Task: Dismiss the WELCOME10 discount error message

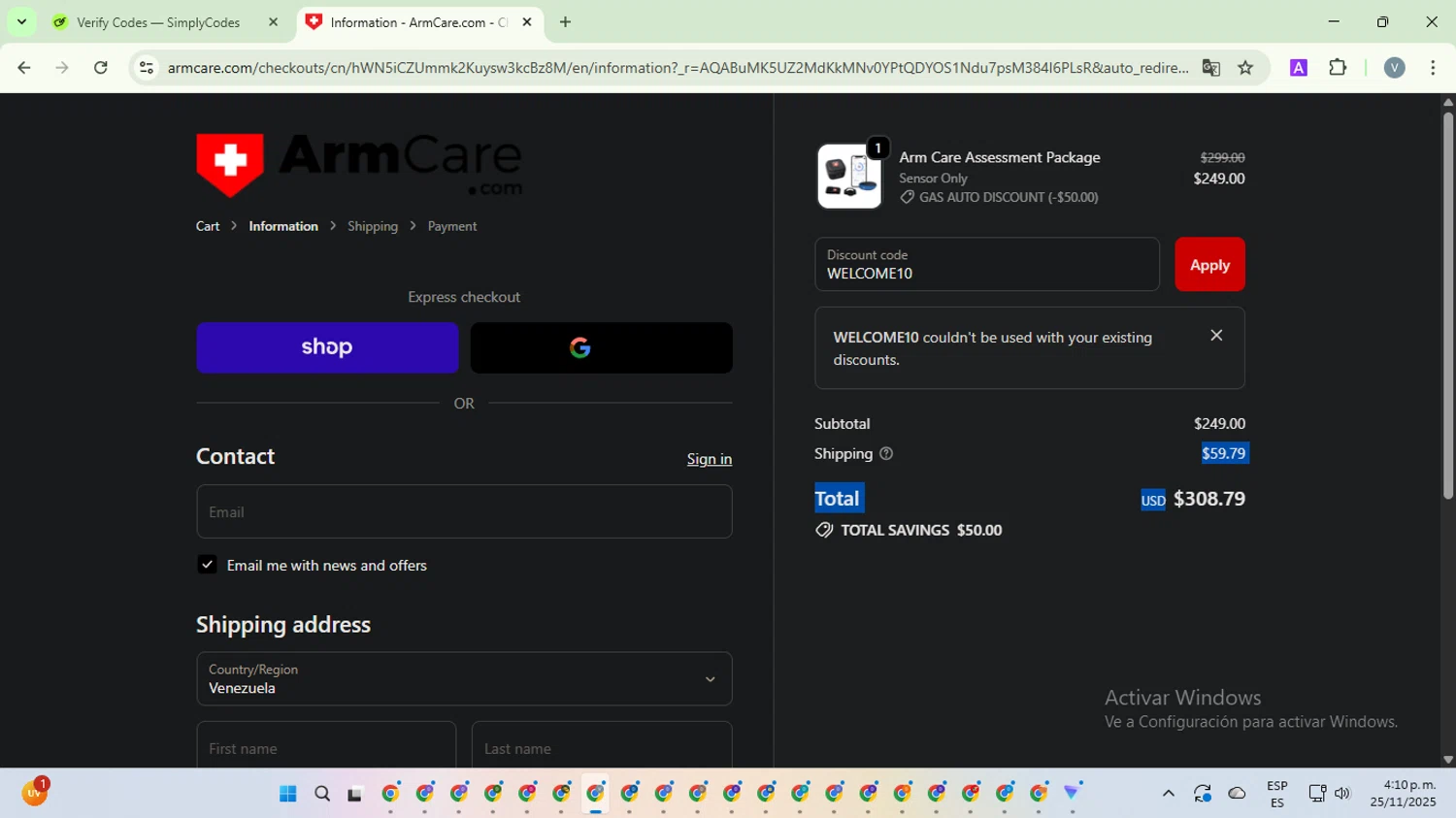Action: coord(1216,336)
